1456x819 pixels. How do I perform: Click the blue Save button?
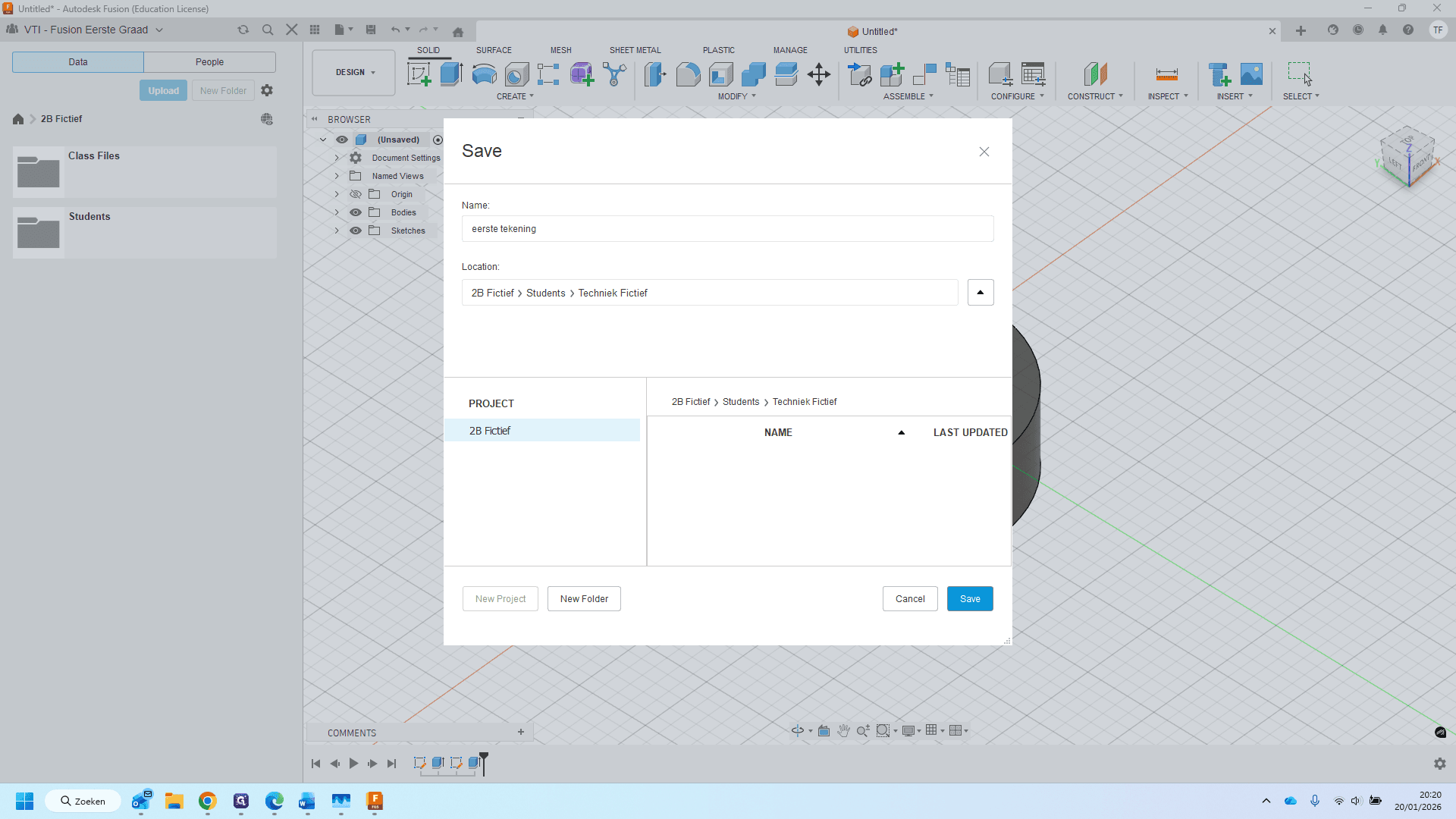970,599
